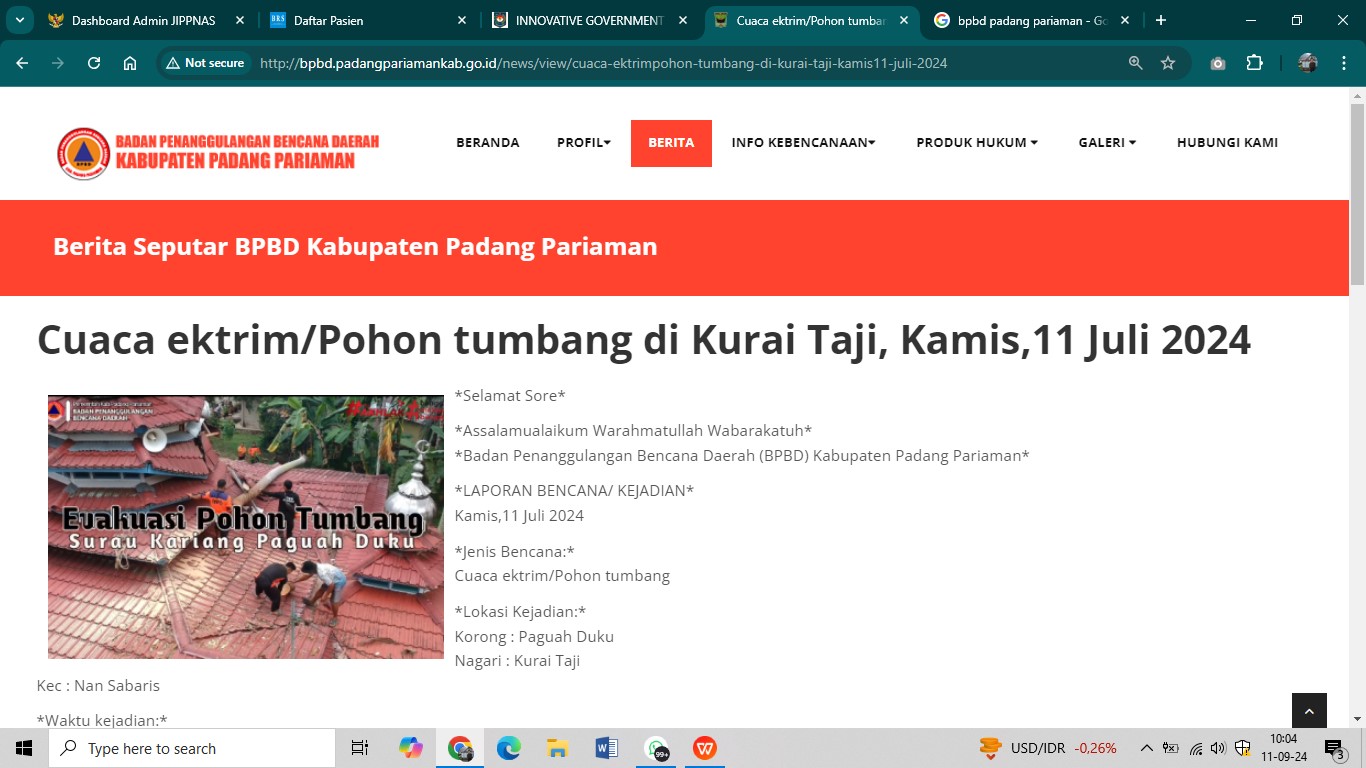Open the GALERI dropdown menu
The image size is (1366, 768).
[1107, 143]
